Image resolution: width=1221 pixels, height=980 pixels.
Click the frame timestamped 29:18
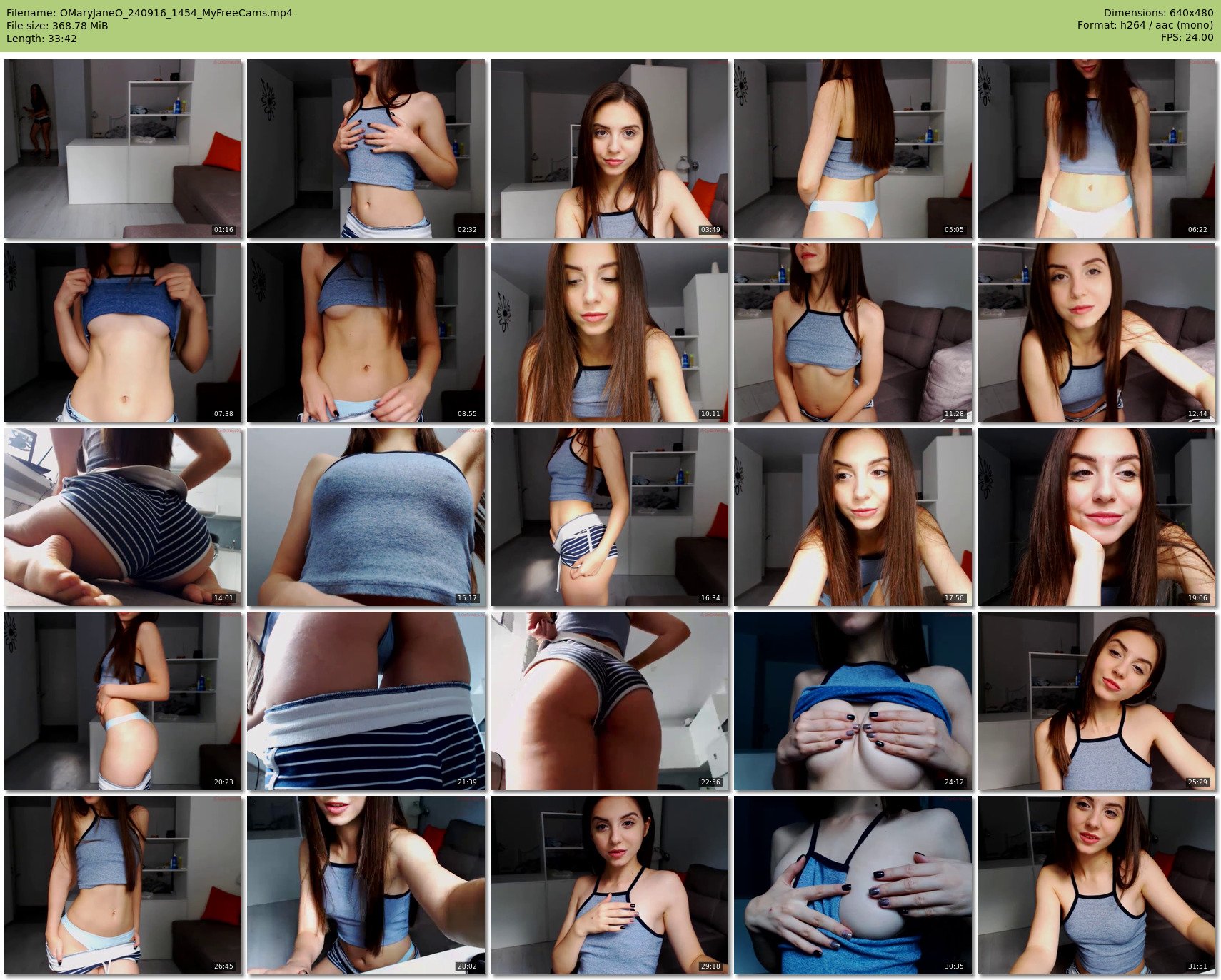(x=609, y=885)
